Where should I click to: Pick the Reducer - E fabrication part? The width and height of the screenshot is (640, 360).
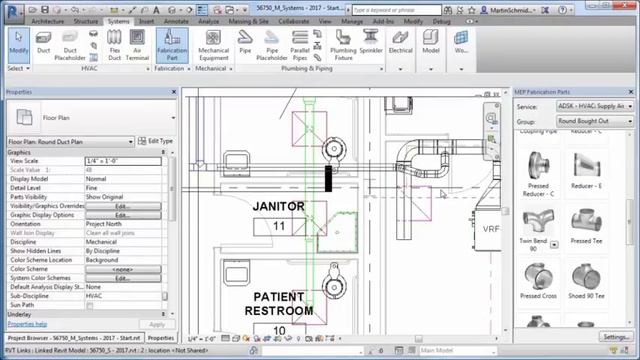coord(586,171)
